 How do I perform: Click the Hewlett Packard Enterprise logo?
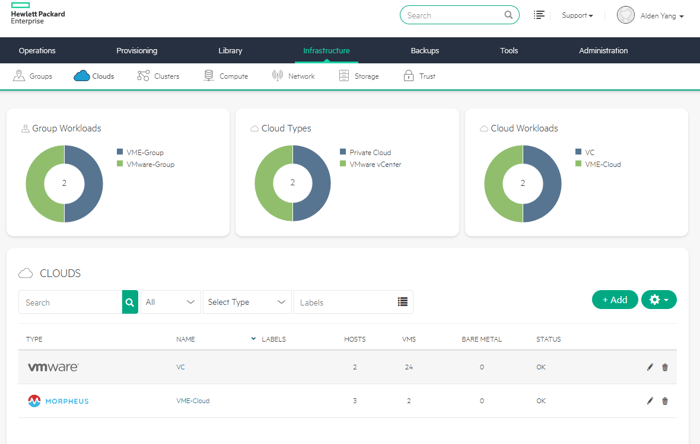pyautogui.click(x=38, y=13)
